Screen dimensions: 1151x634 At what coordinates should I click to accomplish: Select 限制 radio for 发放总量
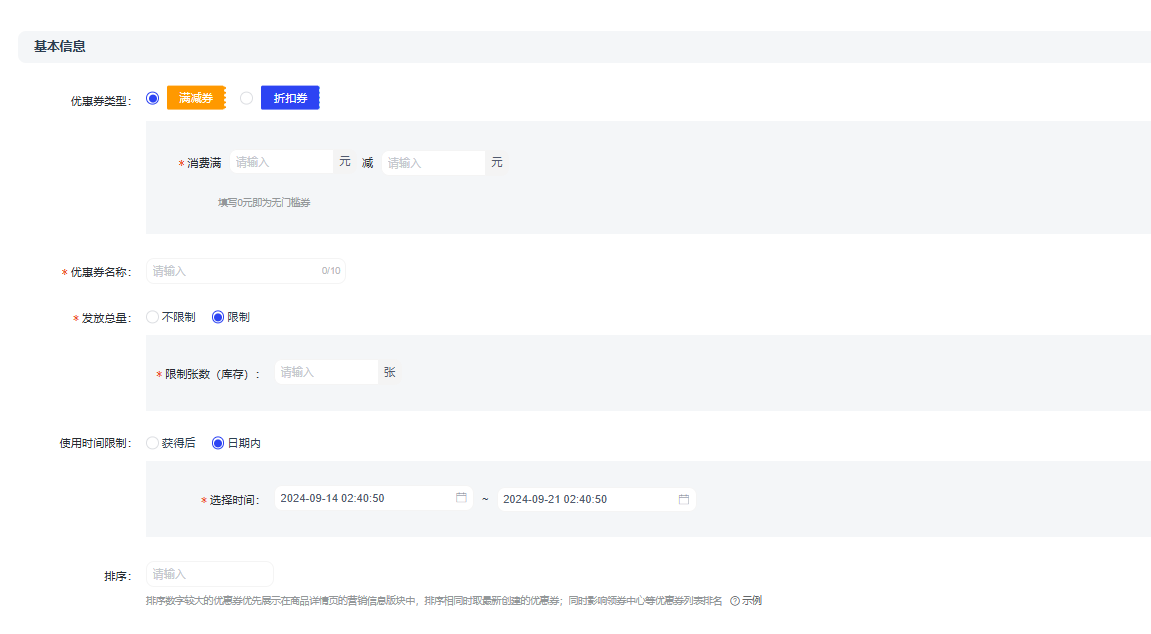pyautogui.click(x=218, y=317)
